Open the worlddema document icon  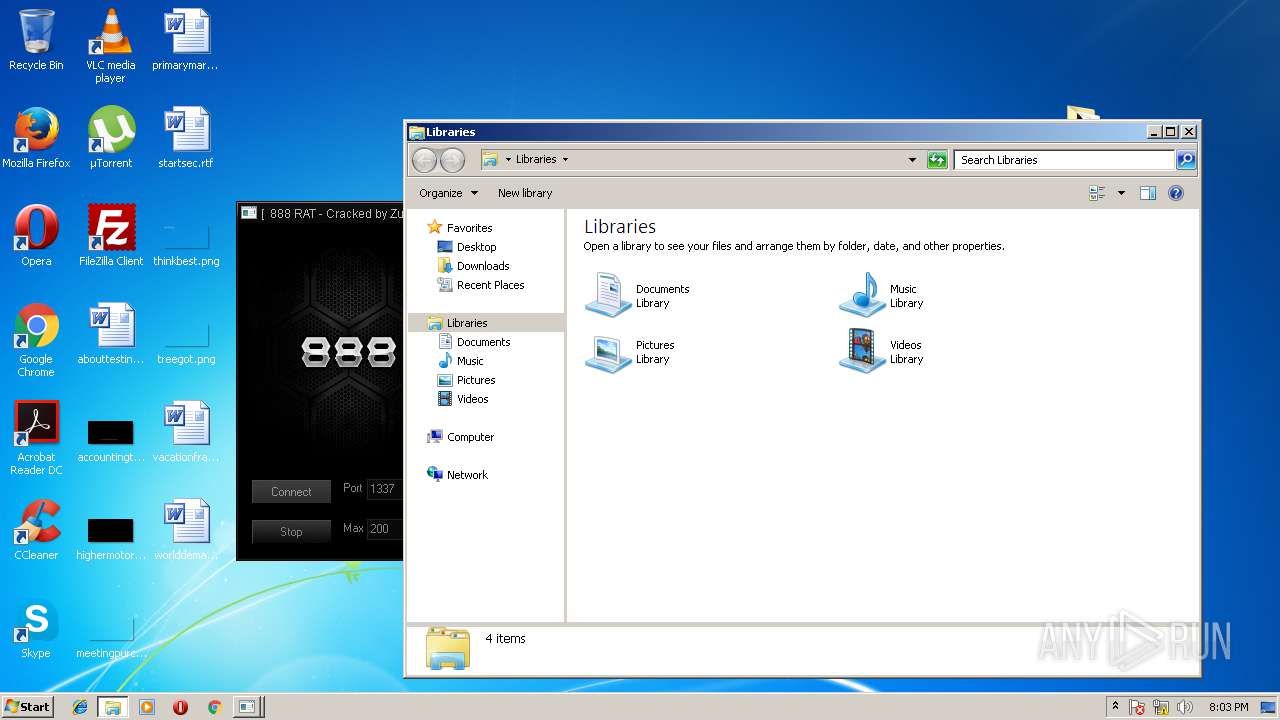click(185, 530)
